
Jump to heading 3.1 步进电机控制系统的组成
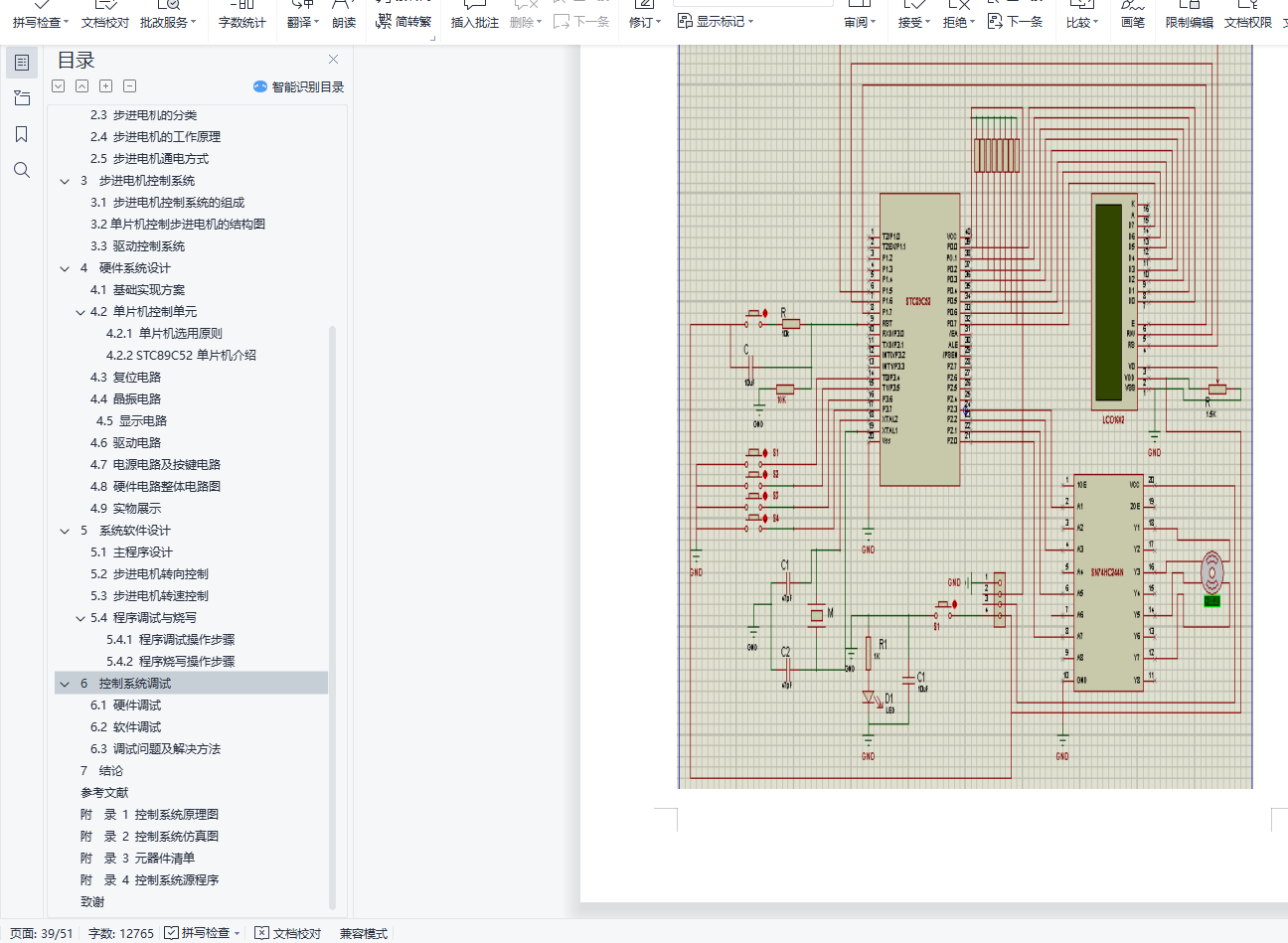[168, 203]
